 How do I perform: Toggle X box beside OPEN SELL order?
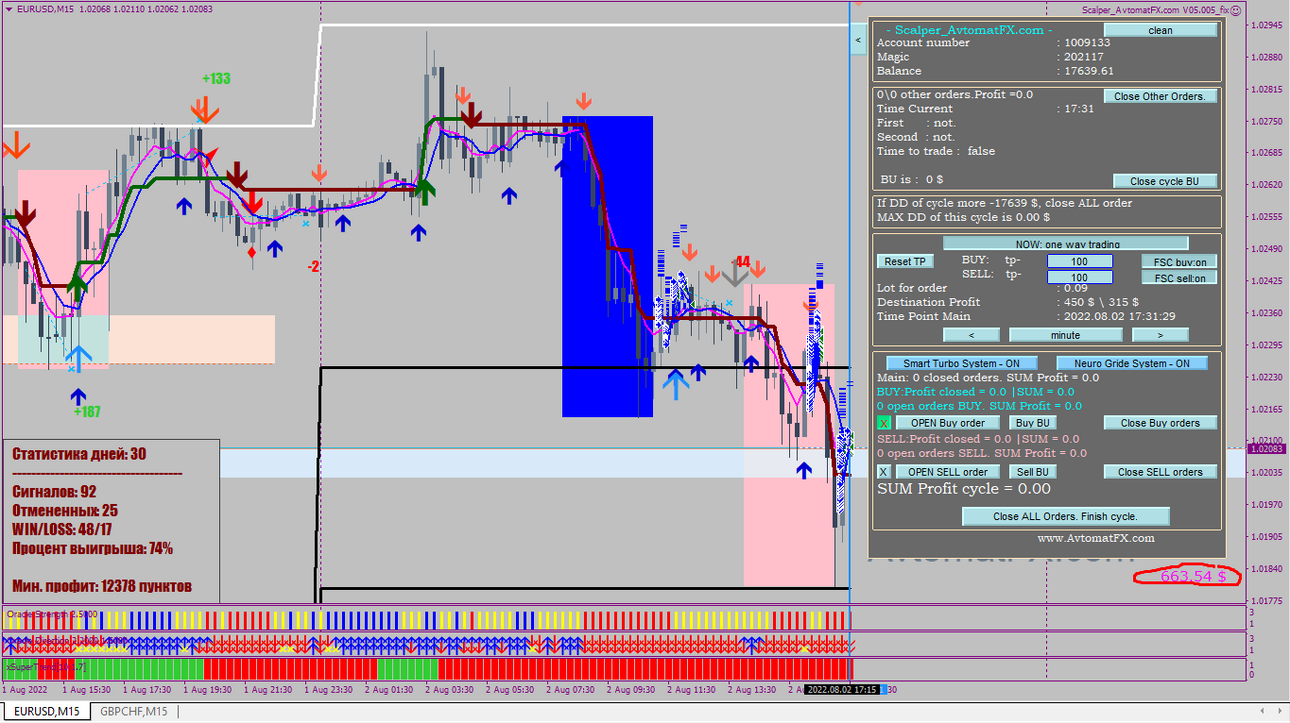coord(883,472)
